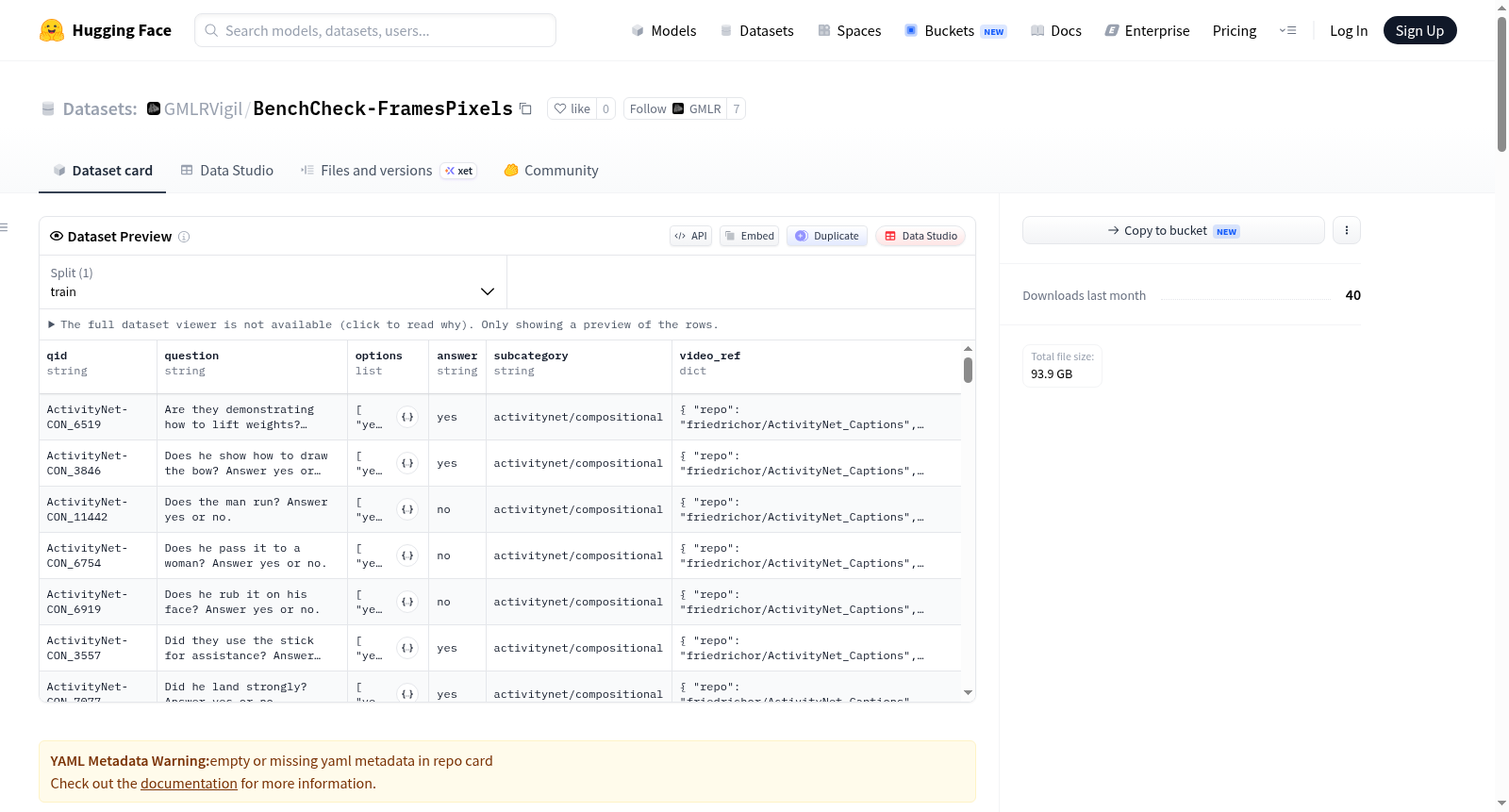Click the follower count '7'
Viewport: 1509px width, 812px height.
737,108
